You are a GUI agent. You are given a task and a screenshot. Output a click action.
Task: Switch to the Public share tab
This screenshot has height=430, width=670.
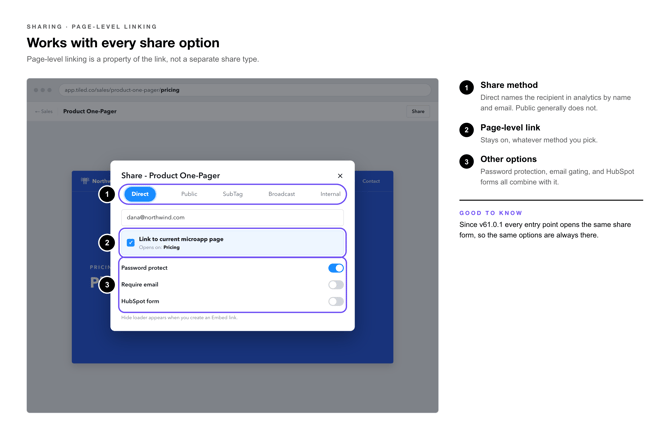(189, 194)
